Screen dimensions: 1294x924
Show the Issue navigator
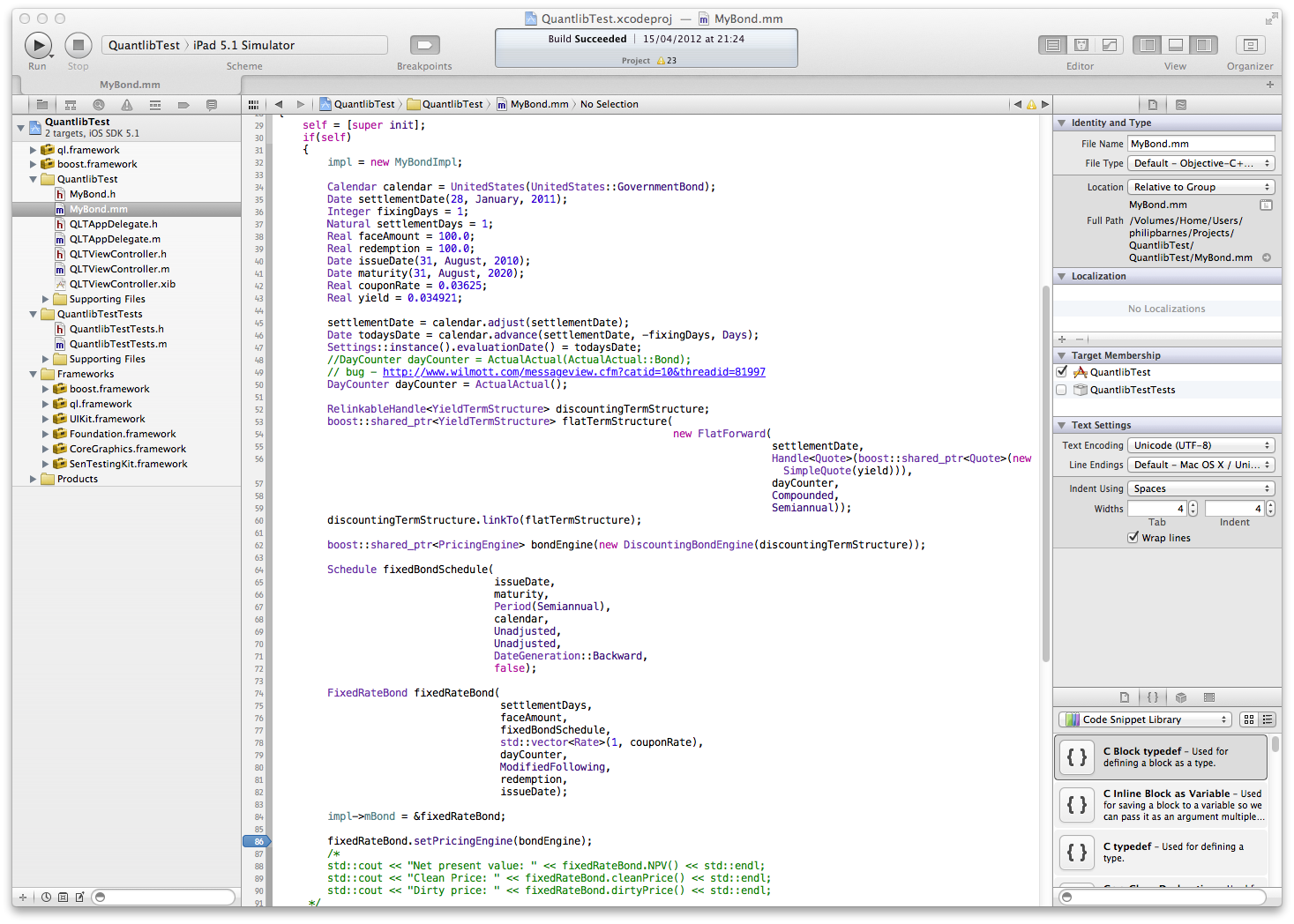point(127,105)
